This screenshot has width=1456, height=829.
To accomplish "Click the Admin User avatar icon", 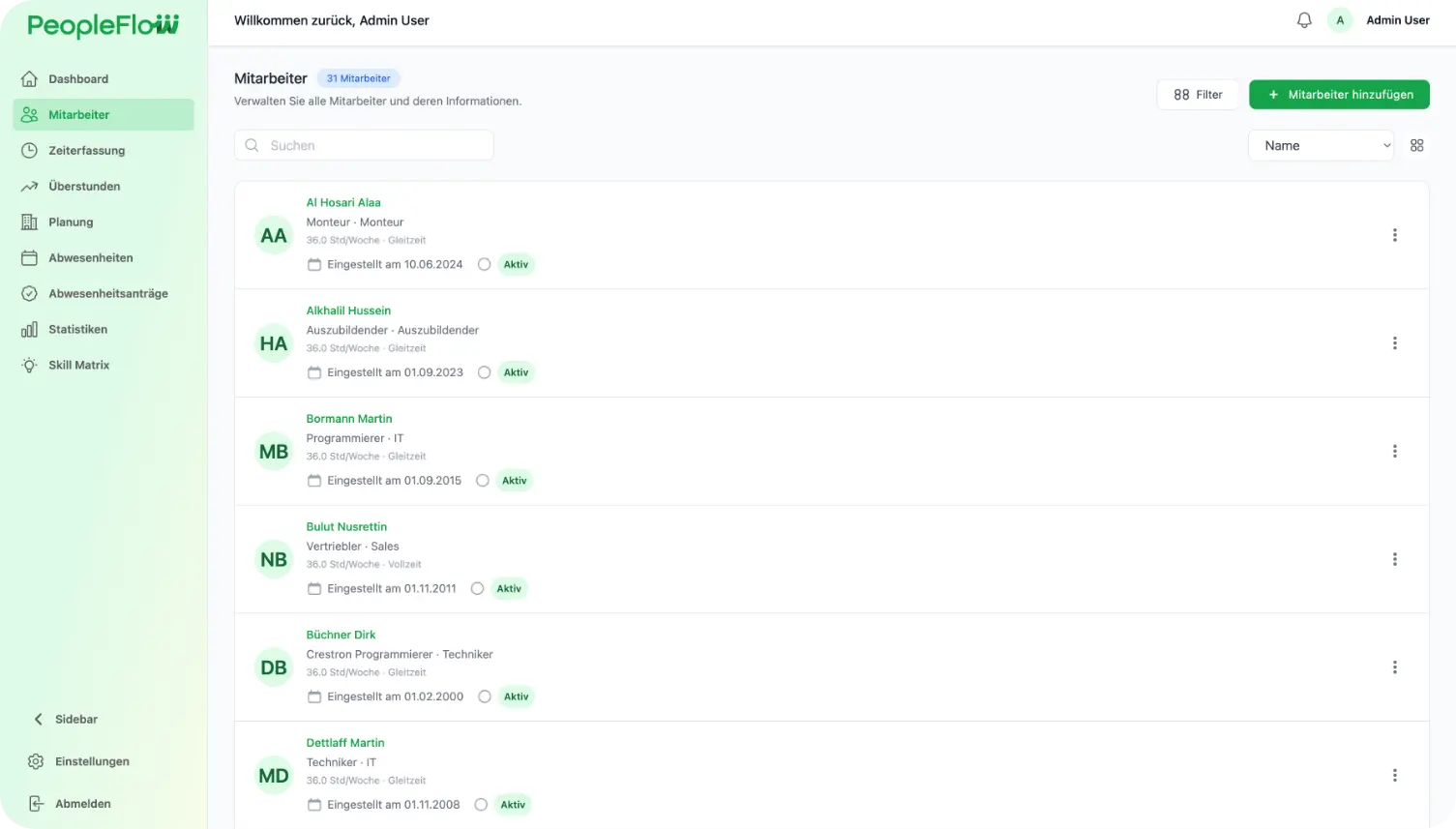I will coord(1340,20).
